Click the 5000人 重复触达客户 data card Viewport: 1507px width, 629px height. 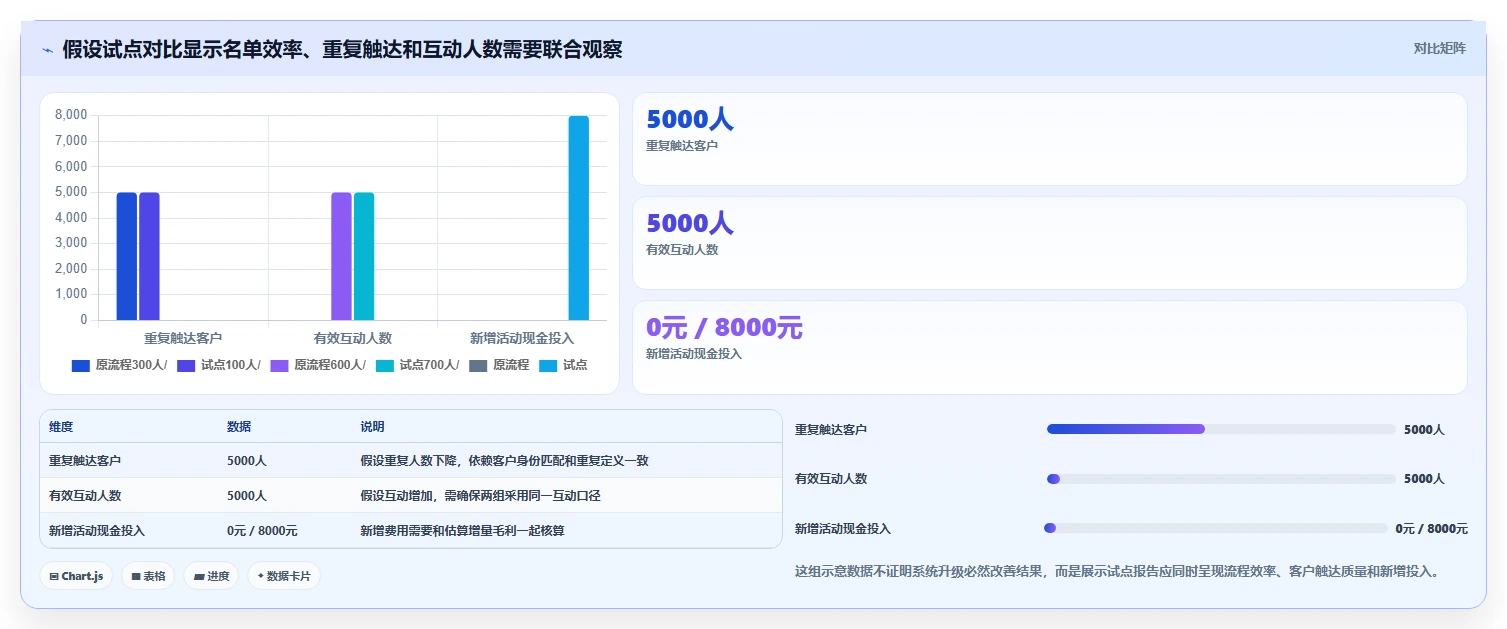[1050, 139]
